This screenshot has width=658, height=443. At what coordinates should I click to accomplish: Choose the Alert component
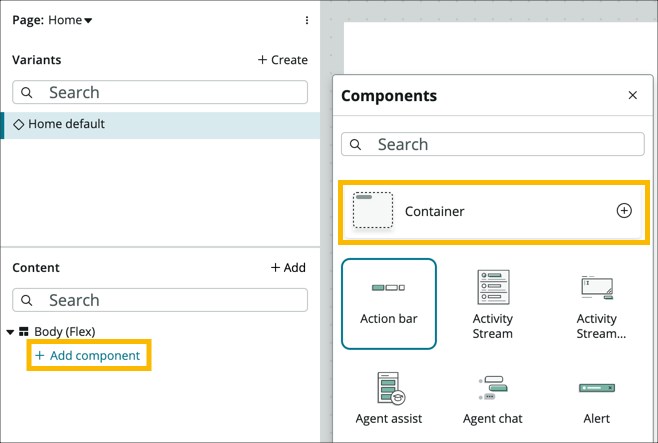point(596,388)
